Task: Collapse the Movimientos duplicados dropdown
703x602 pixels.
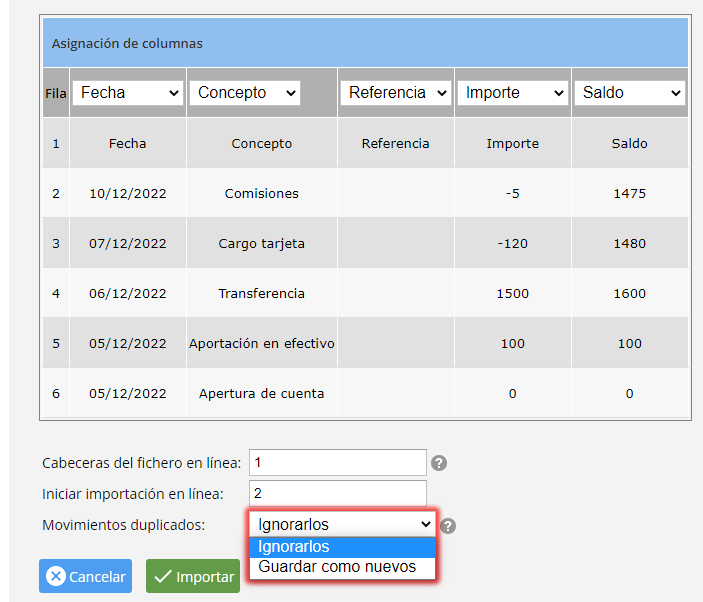Action: pyautogui.click(x=342, y=524)
